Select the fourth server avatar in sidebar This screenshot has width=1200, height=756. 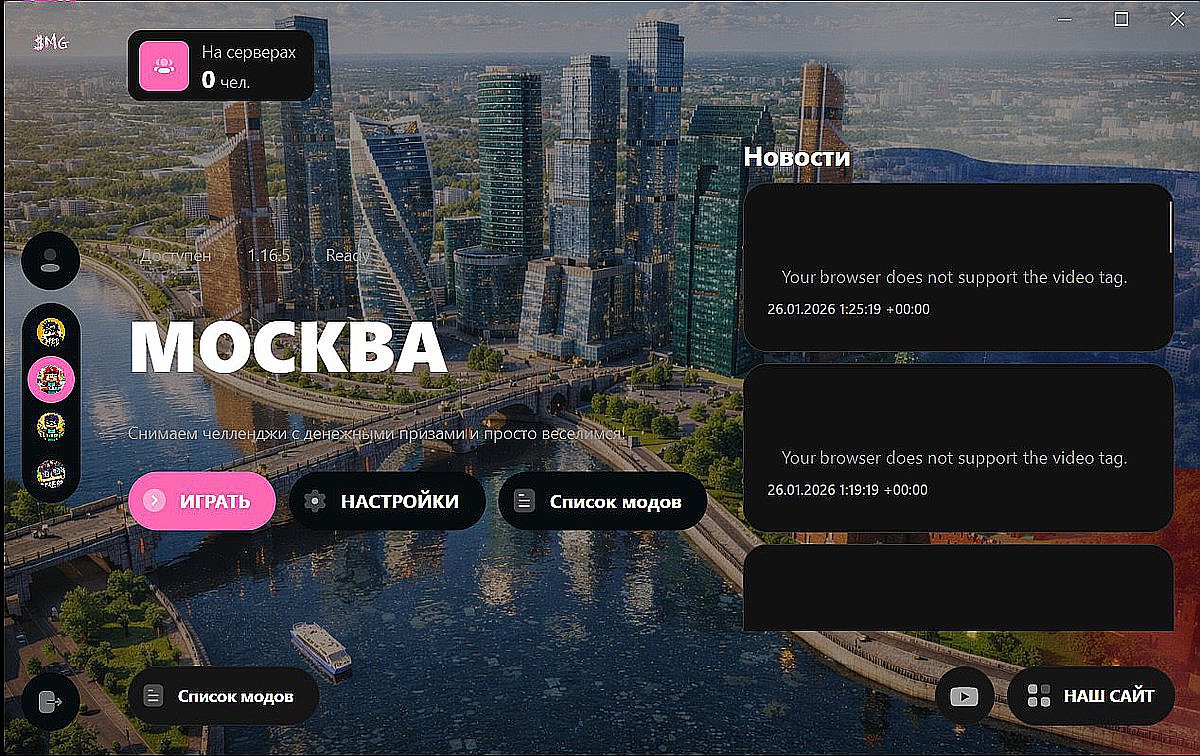point(51,474)
